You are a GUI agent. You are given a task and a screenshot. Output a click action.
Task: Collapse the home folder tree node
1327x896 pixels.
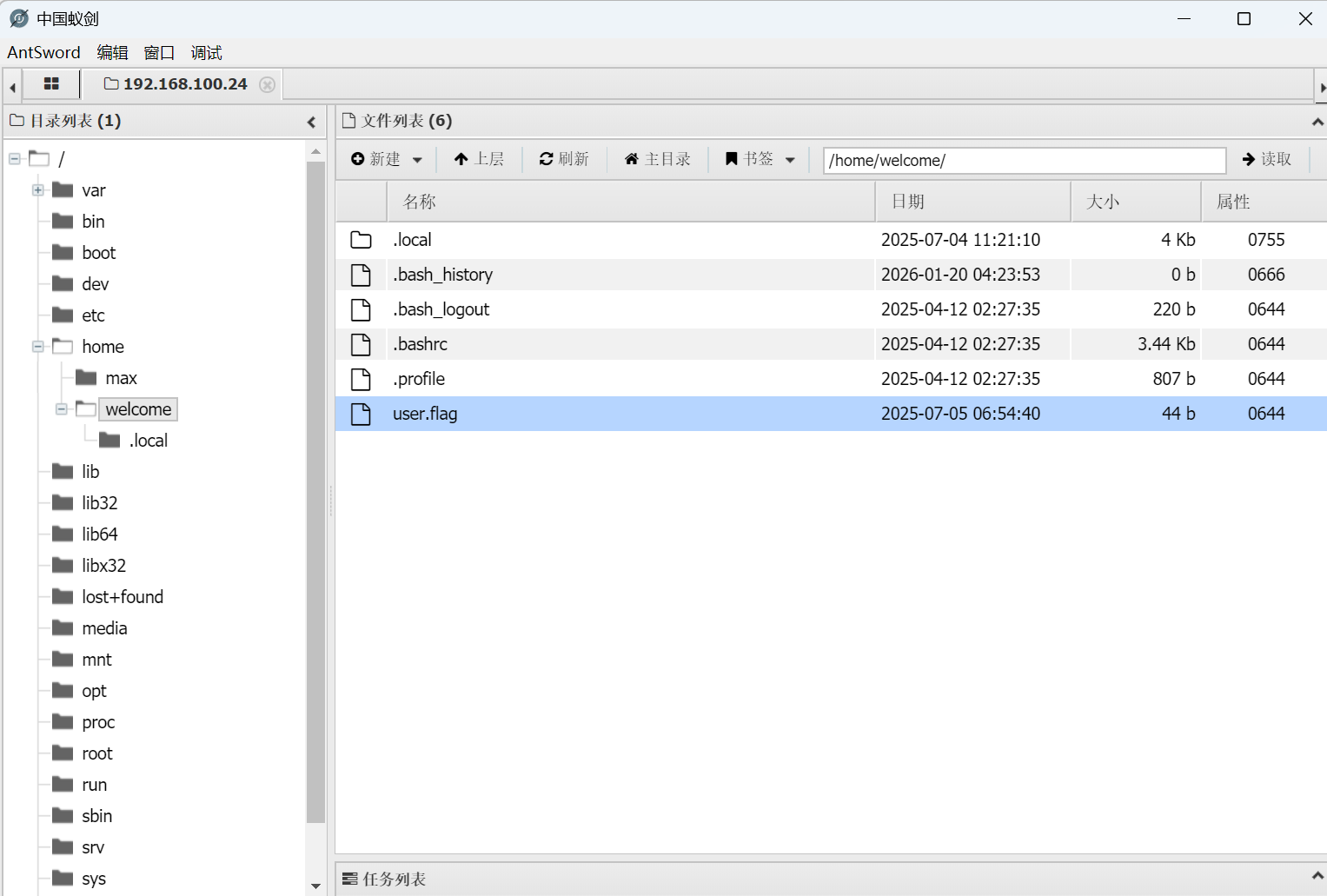point(38,347)
